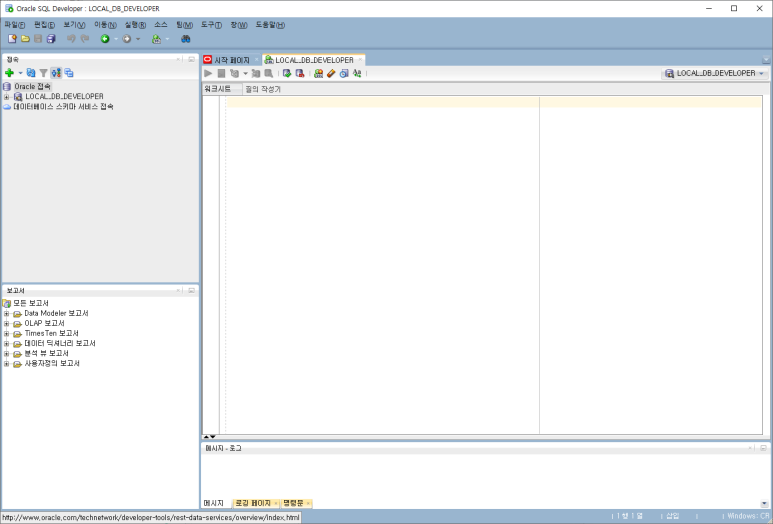Switch to the 시작 페이지 tab
Viewport: 773px width, 524px height.
click(x=232, y=60)
